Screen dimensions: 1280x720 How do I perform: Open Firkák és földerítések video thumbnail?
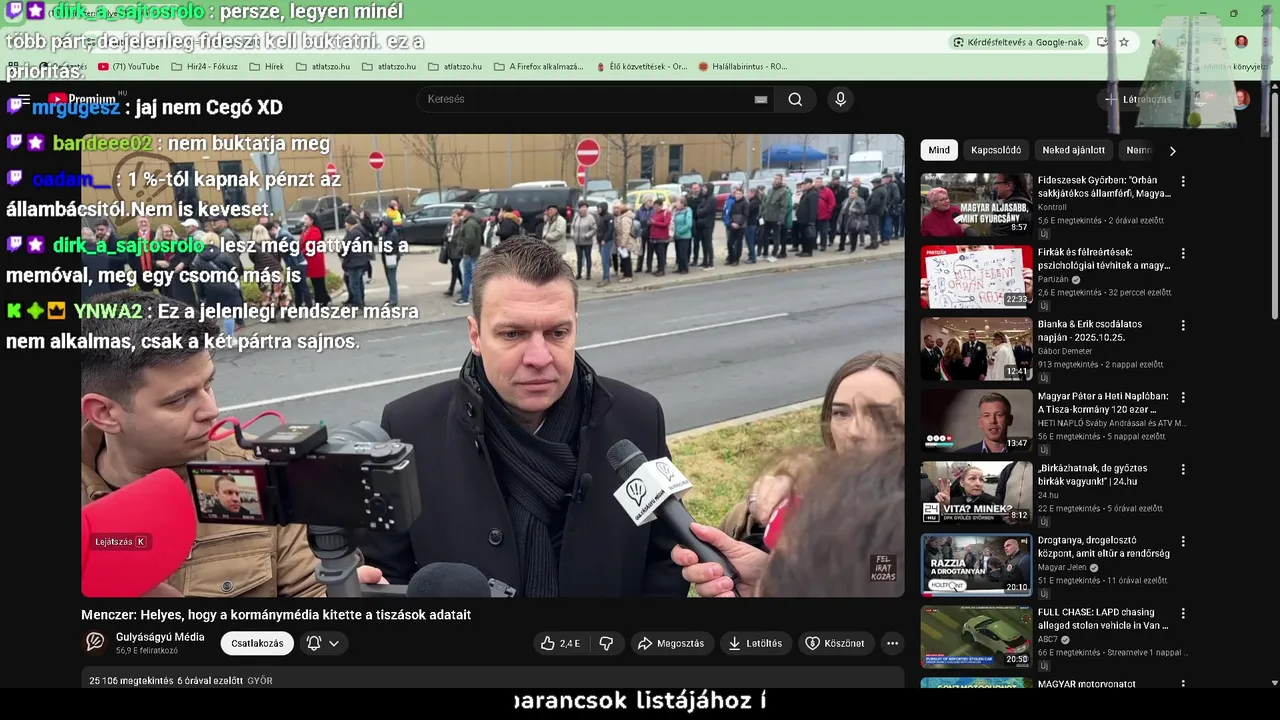click(x=976, y=277)
